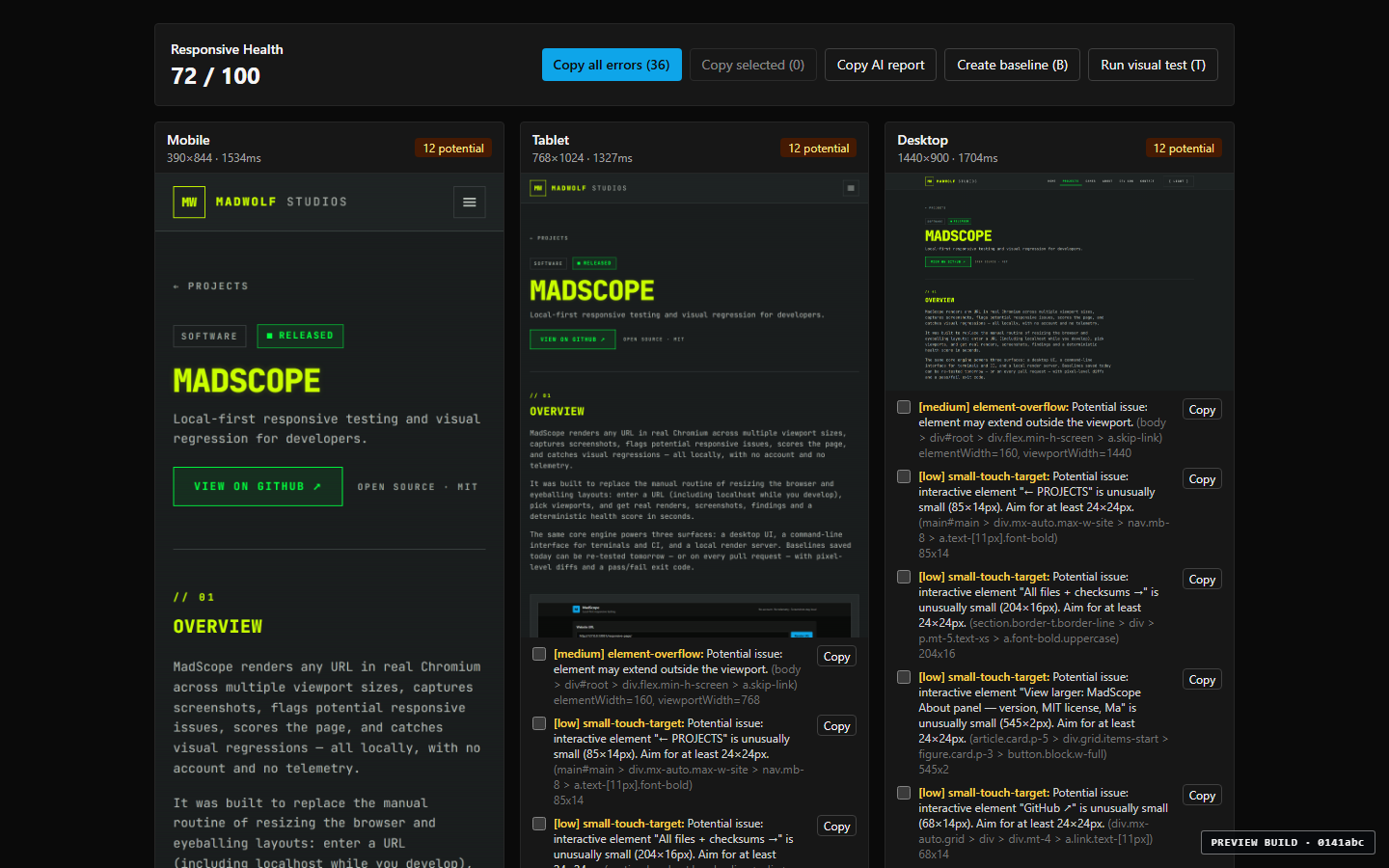Check Tablet element-overflow issue checkbox

539,654
